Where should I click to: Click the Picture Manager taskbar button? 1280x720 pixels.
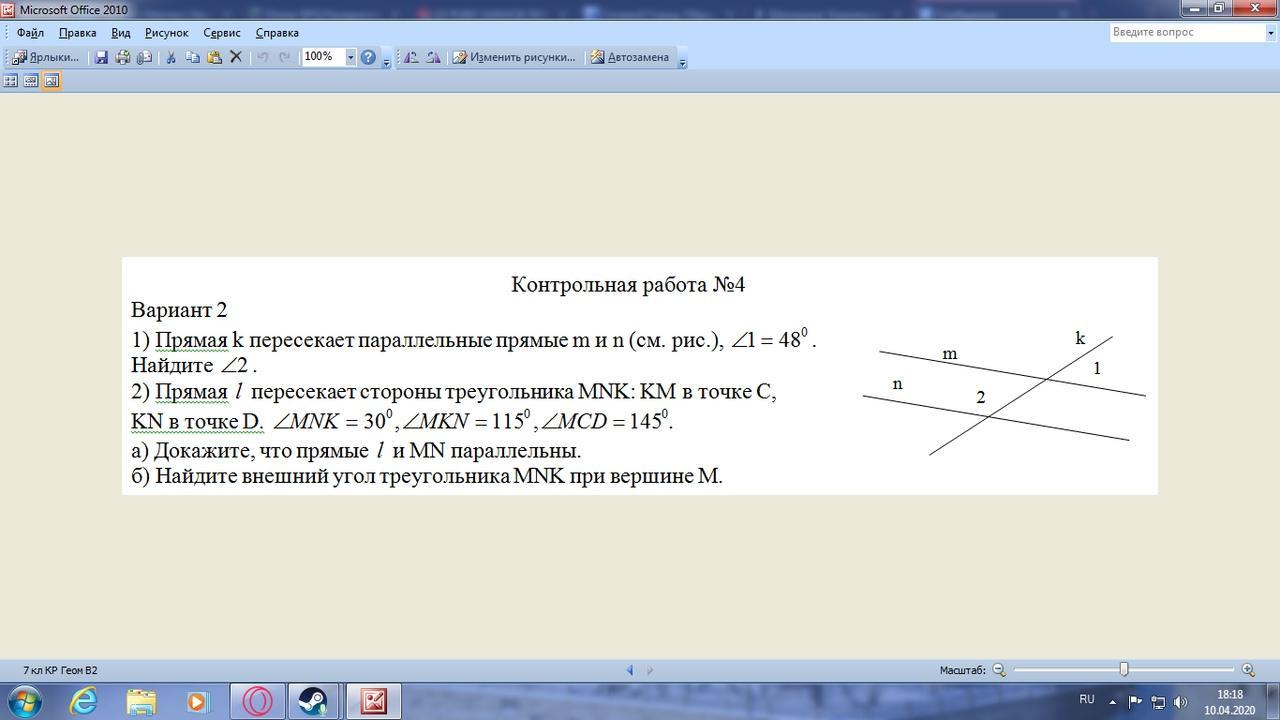click(374, 701)
